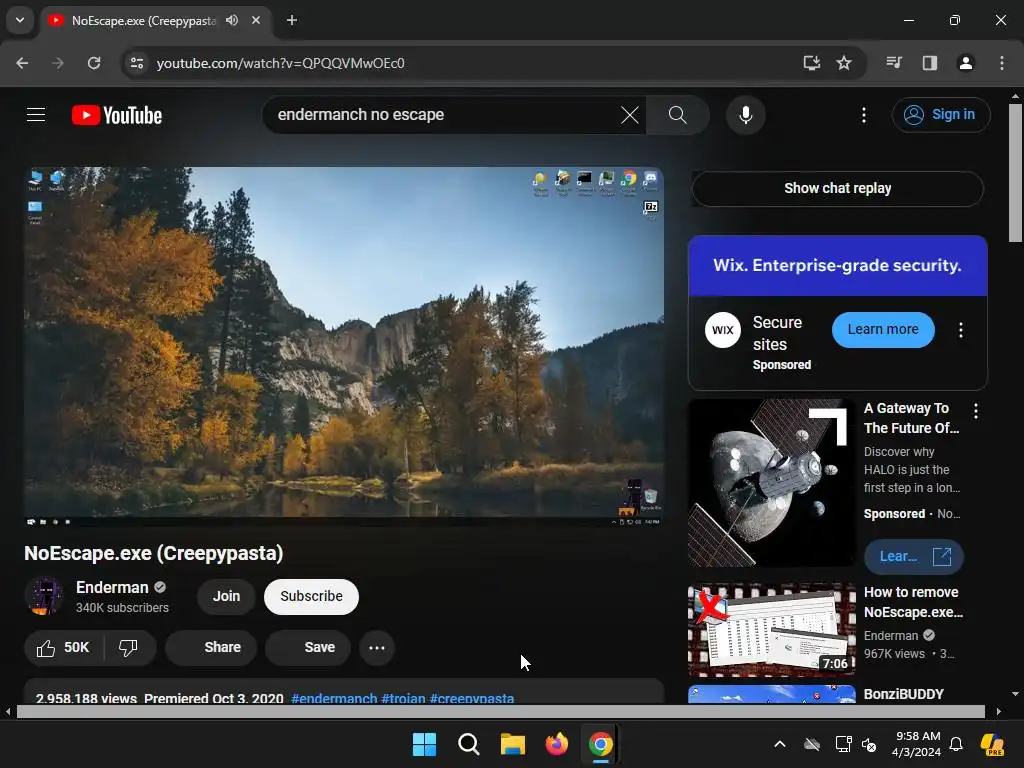The height and width of the screenshot is (768, 1024).
Task: Dislike the video with thumbs down
Action: pyautogui.click(x=129, y=648)
